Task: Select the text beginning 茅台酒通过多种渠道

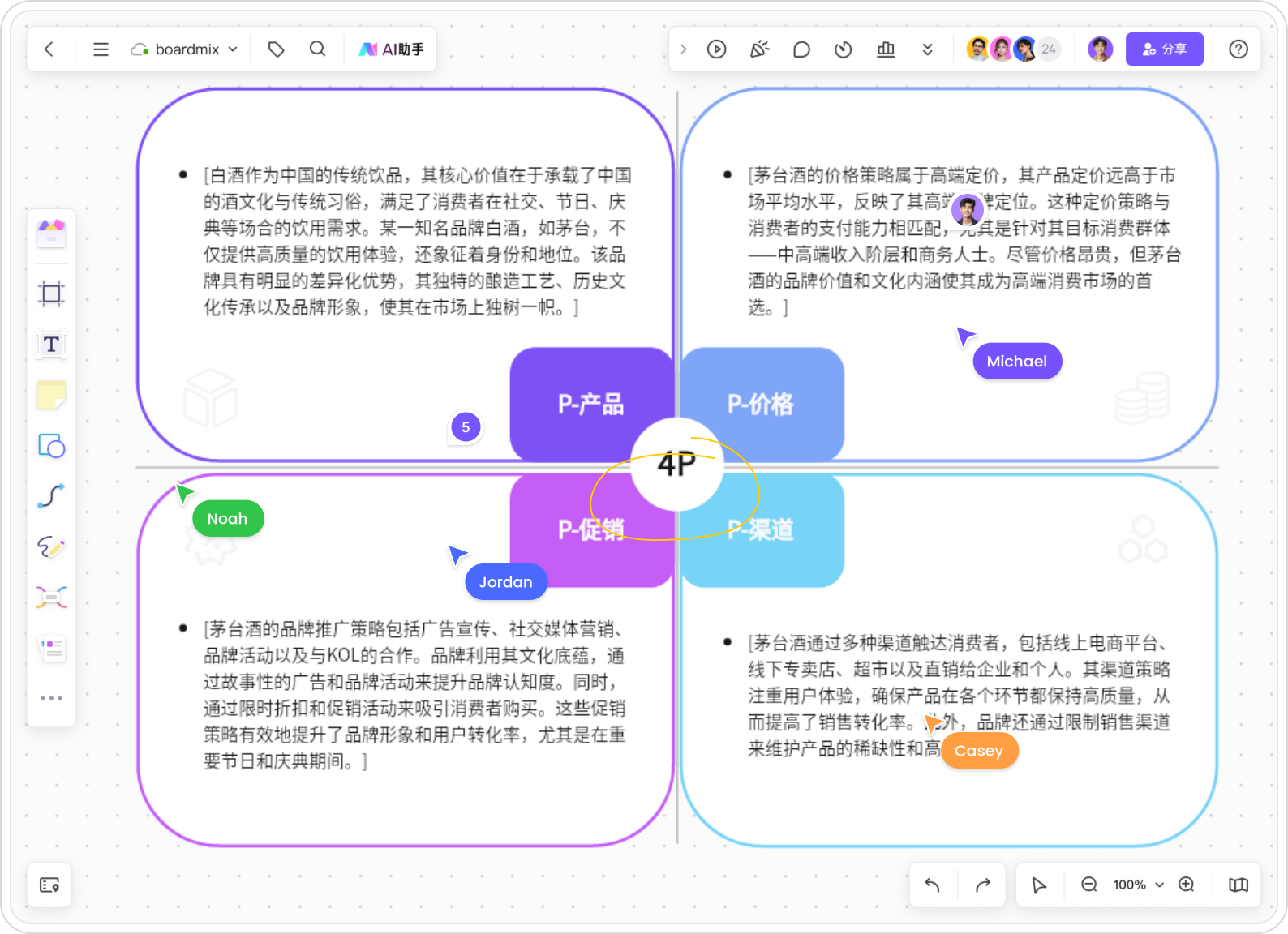Action: click(x=960, y=696)
